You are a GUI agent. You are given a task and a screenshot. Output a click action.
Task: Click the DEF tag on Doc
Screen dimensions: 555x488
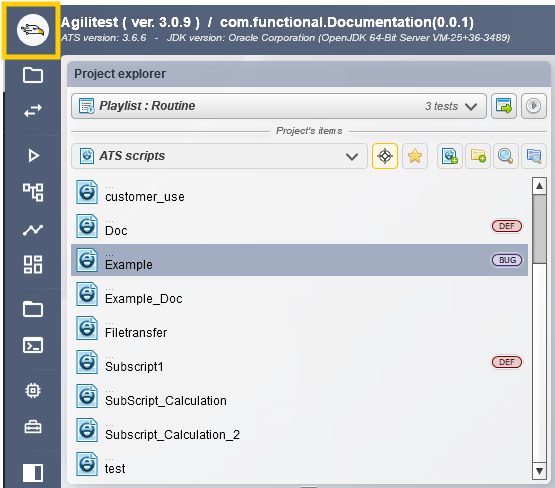click(x=507, y=226)
